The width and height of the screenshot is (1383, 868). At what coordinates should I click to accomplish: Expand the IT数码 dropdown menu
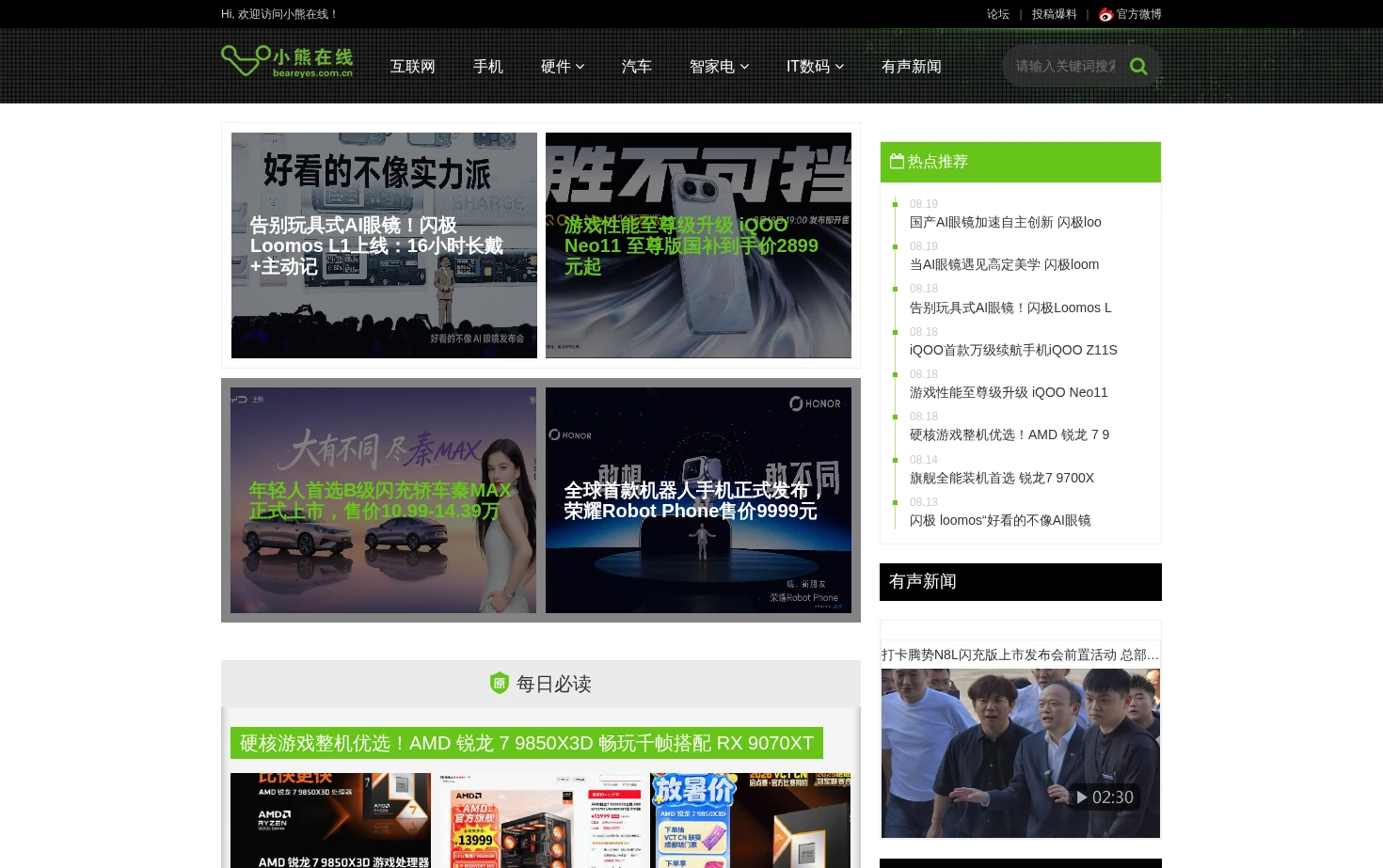point(815,66)
